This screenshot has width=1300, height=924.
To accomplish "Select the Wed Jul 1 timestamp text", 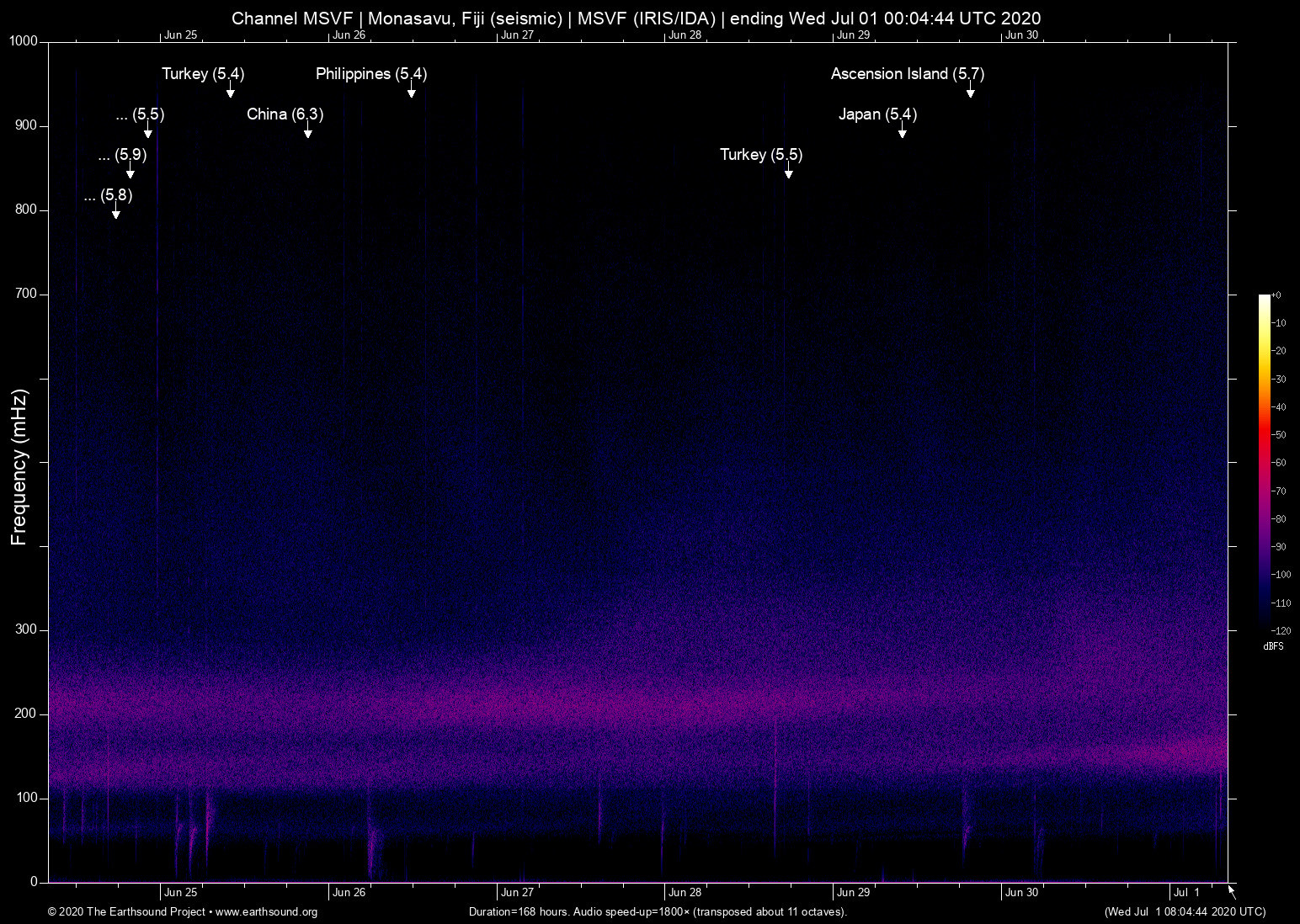I will click(1184, 911).
